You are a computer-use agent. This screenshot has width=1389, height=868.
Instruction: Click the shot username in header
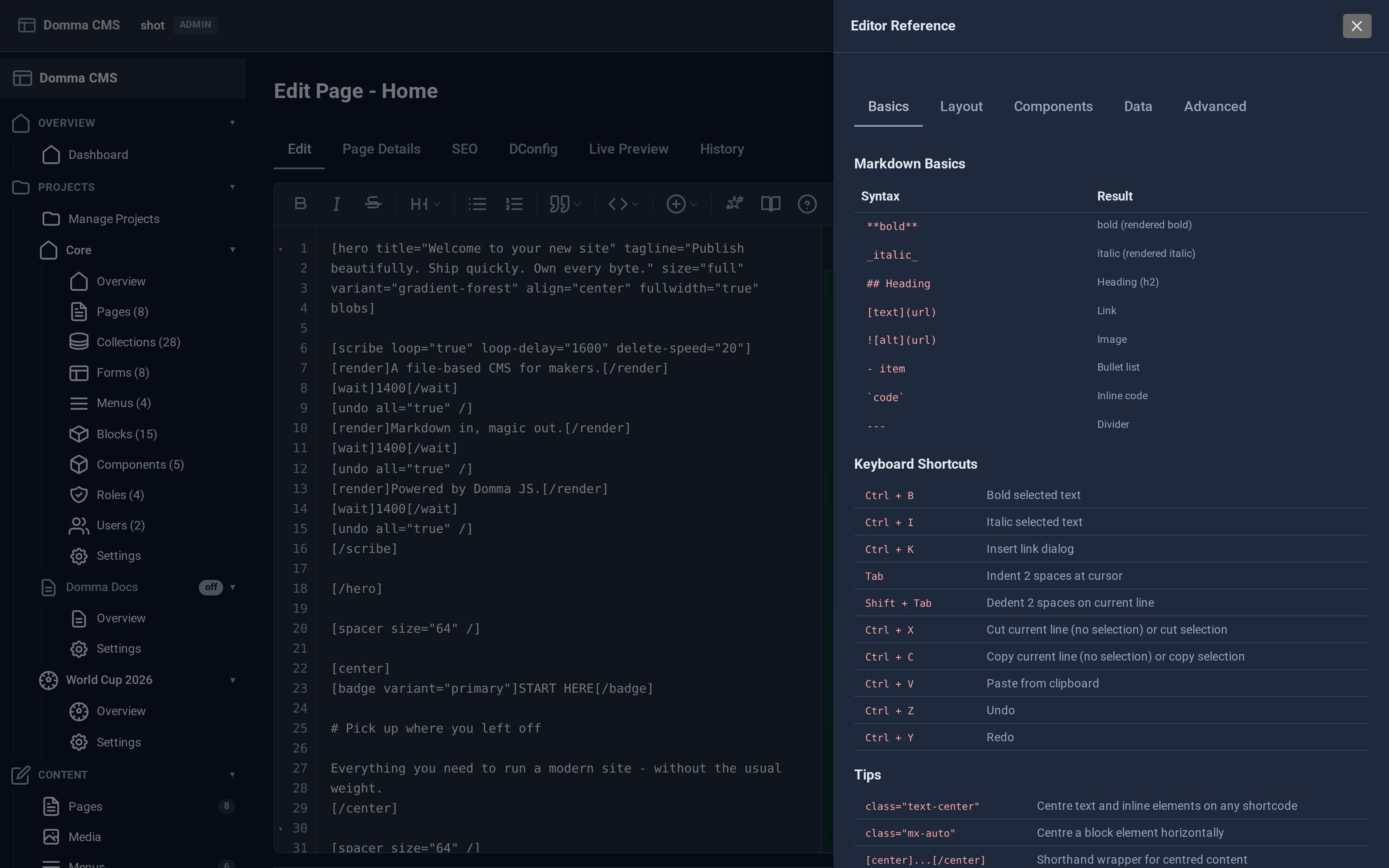[152, 25]
